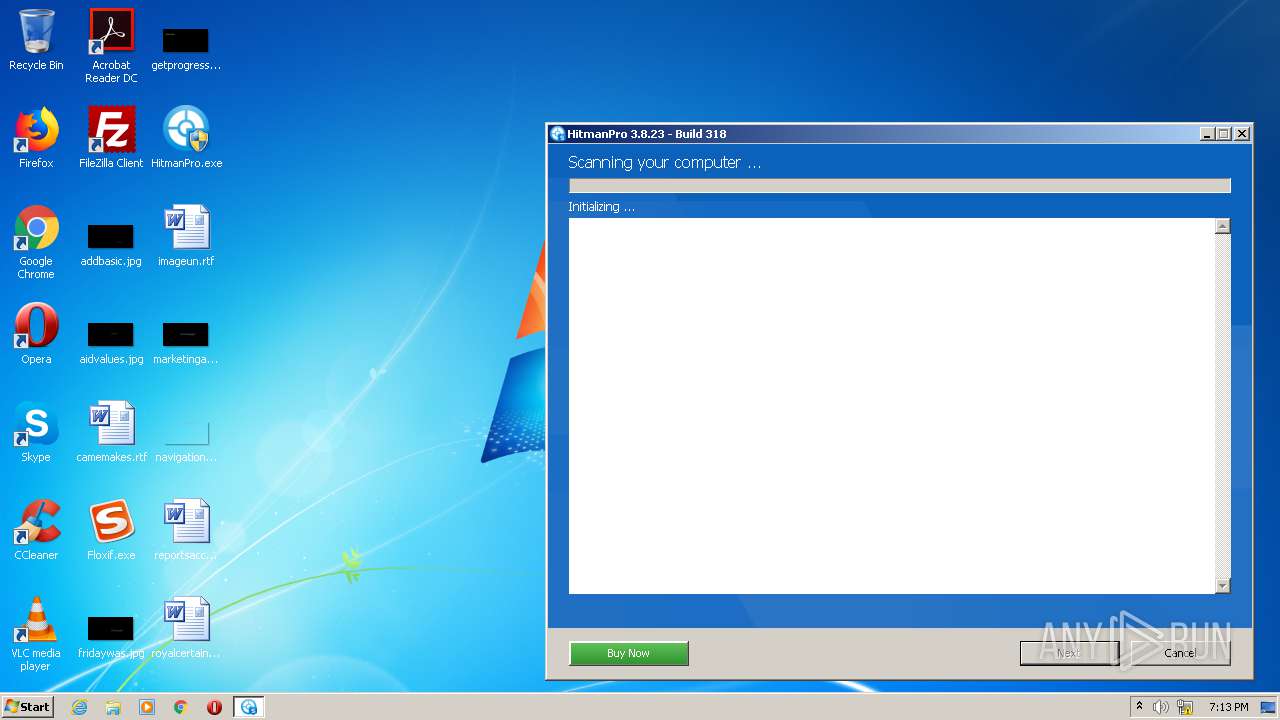Minimize the HitmanPro window
Screen dimensions: 1280x720
point(1207,134)
